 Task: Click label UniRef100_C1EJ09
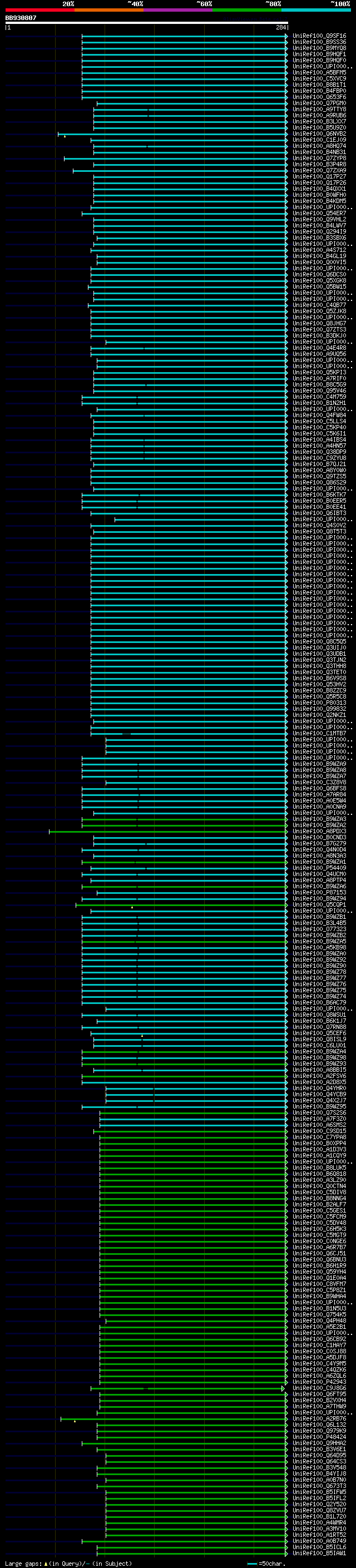pyautogui.click(x=319, y=140)
